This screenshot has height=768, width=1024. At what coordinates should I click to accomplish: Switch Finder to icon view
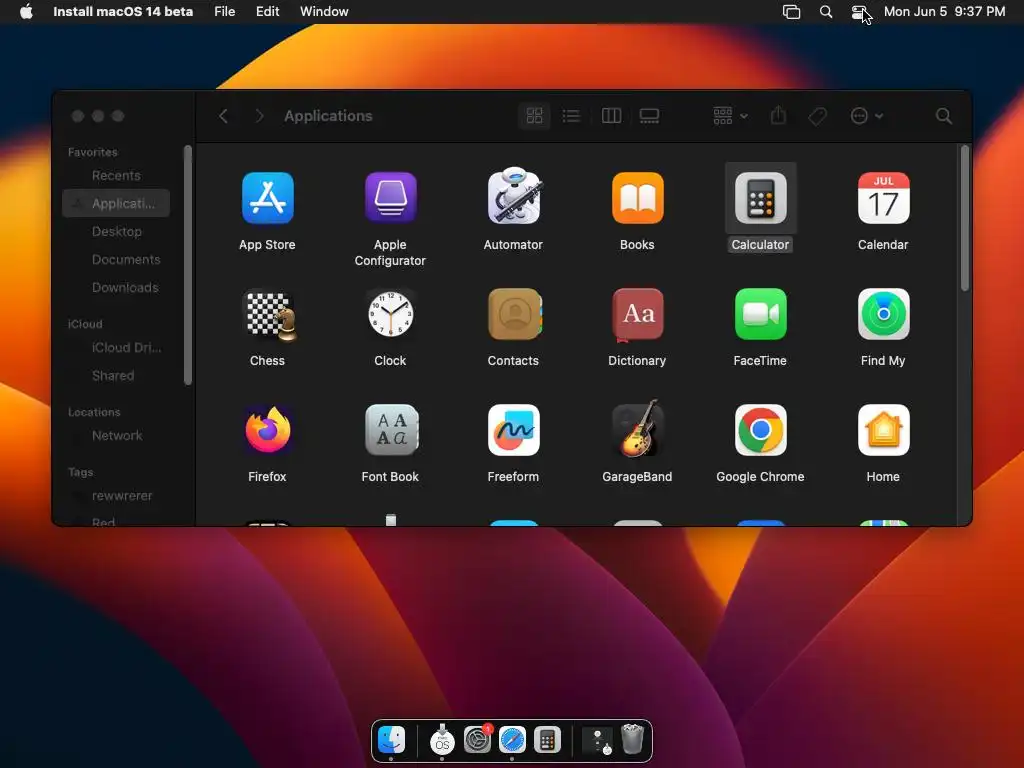(534, 116)
